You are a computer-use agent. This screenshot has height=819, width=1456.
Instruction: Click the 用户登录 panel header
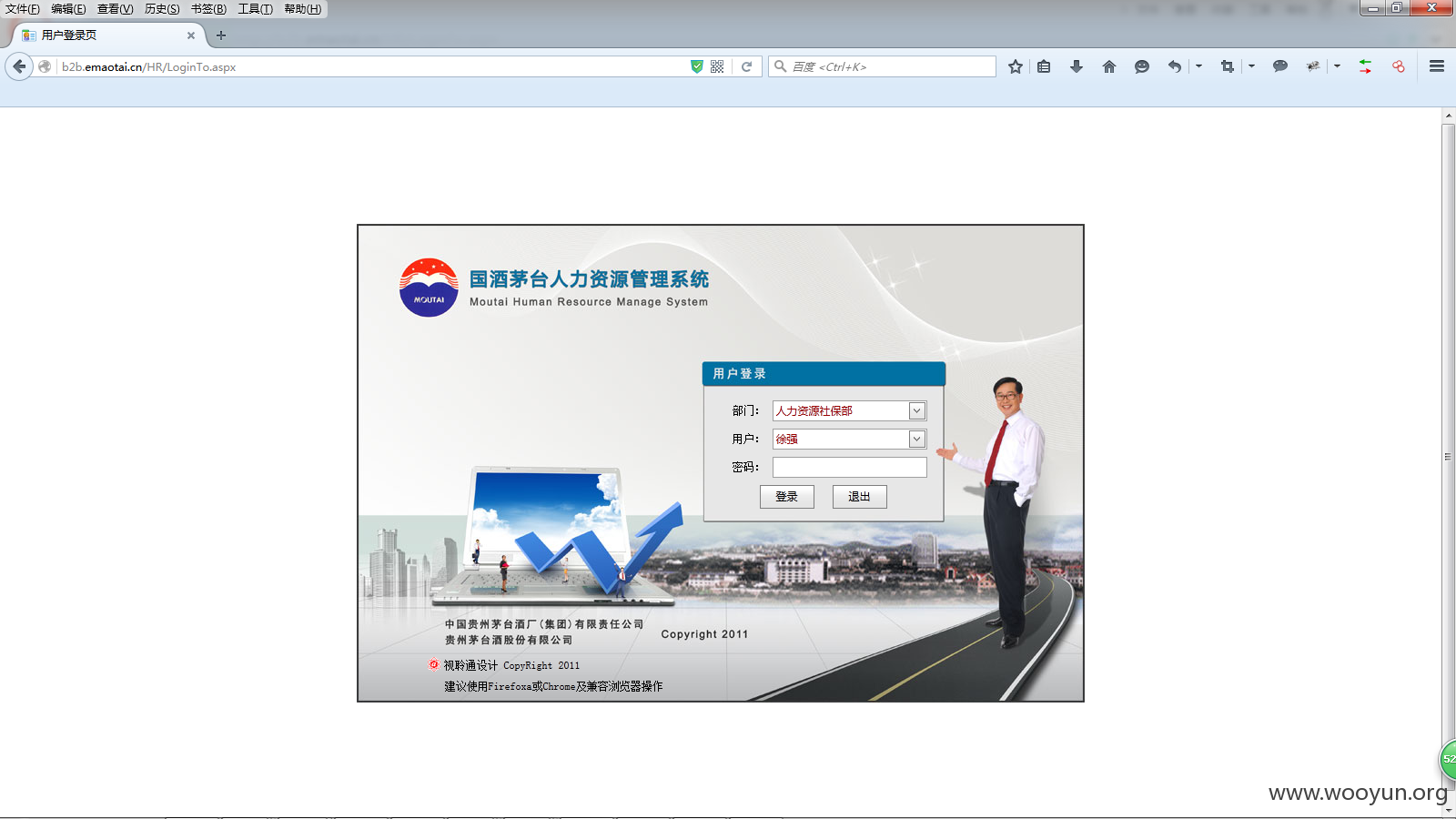824,374
